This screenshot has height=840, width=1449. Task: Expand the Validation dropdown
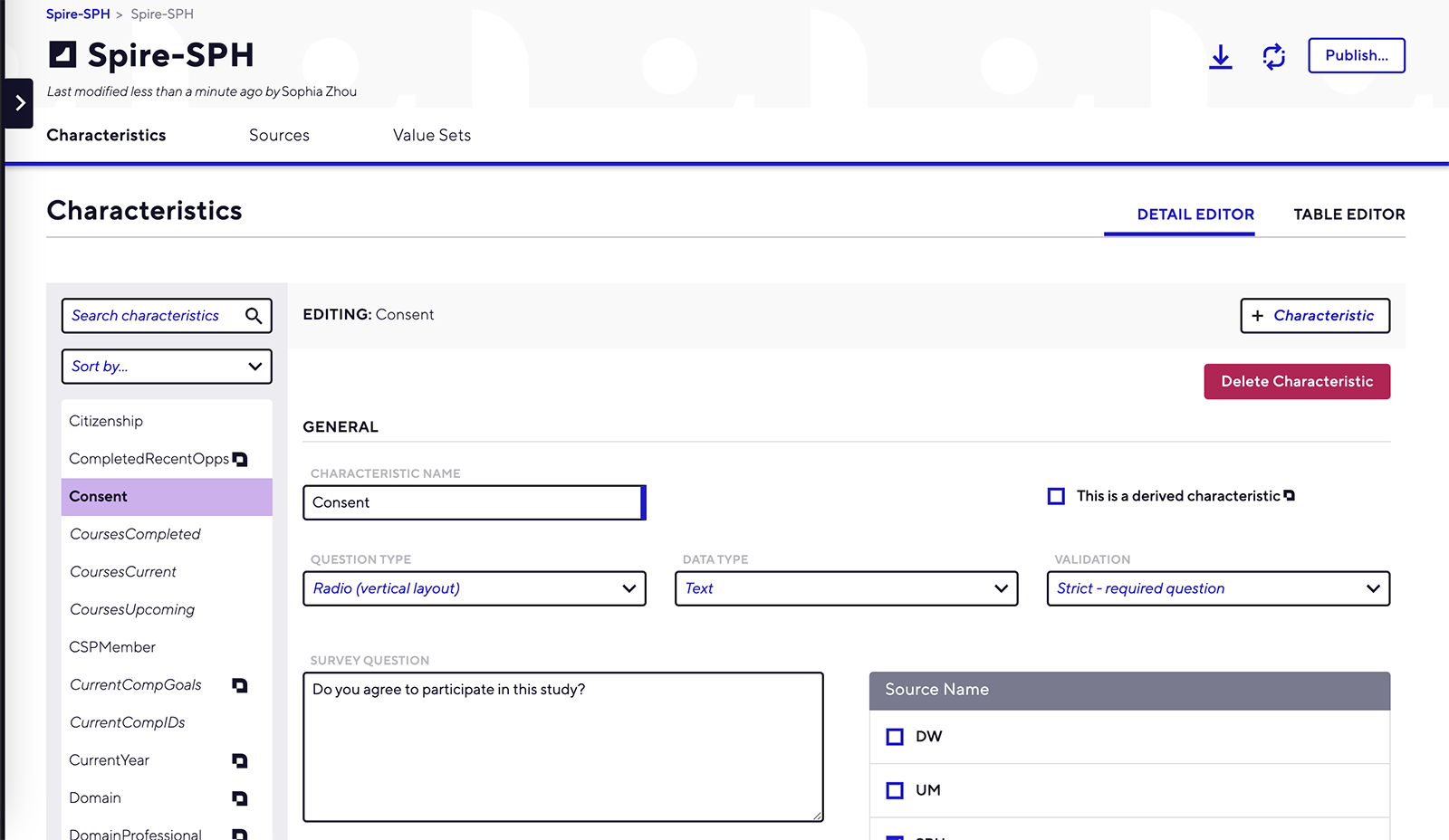coord(1217,588)
